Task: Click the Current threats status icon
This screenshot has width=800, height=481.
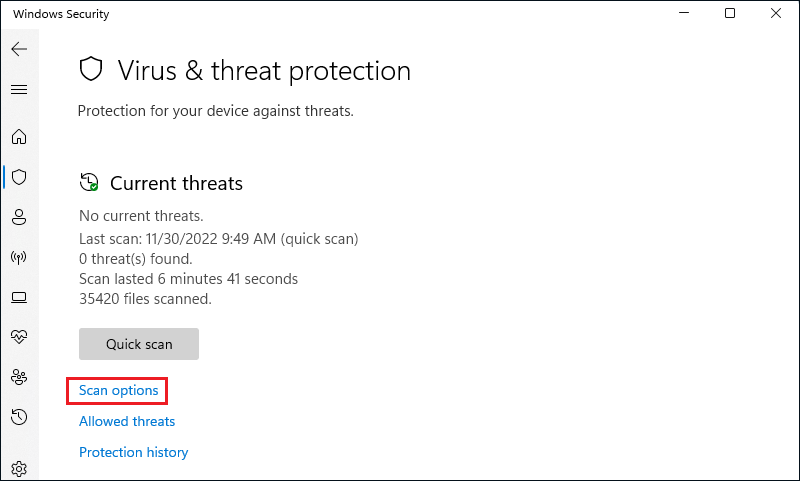Action: (x=89, y=182)
